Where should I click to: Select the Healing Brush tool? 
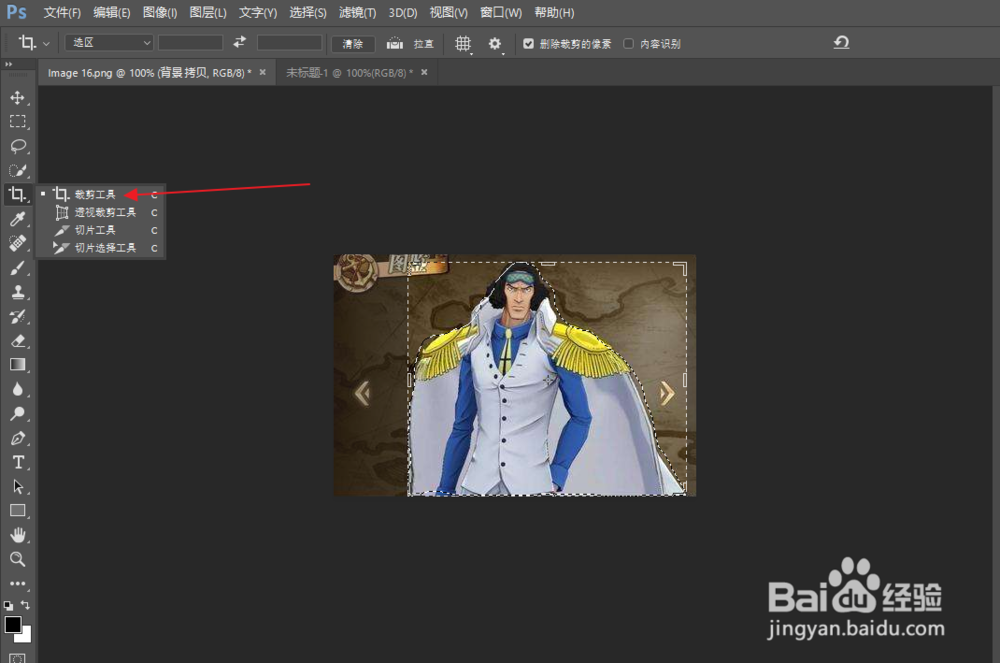[17, 244]
